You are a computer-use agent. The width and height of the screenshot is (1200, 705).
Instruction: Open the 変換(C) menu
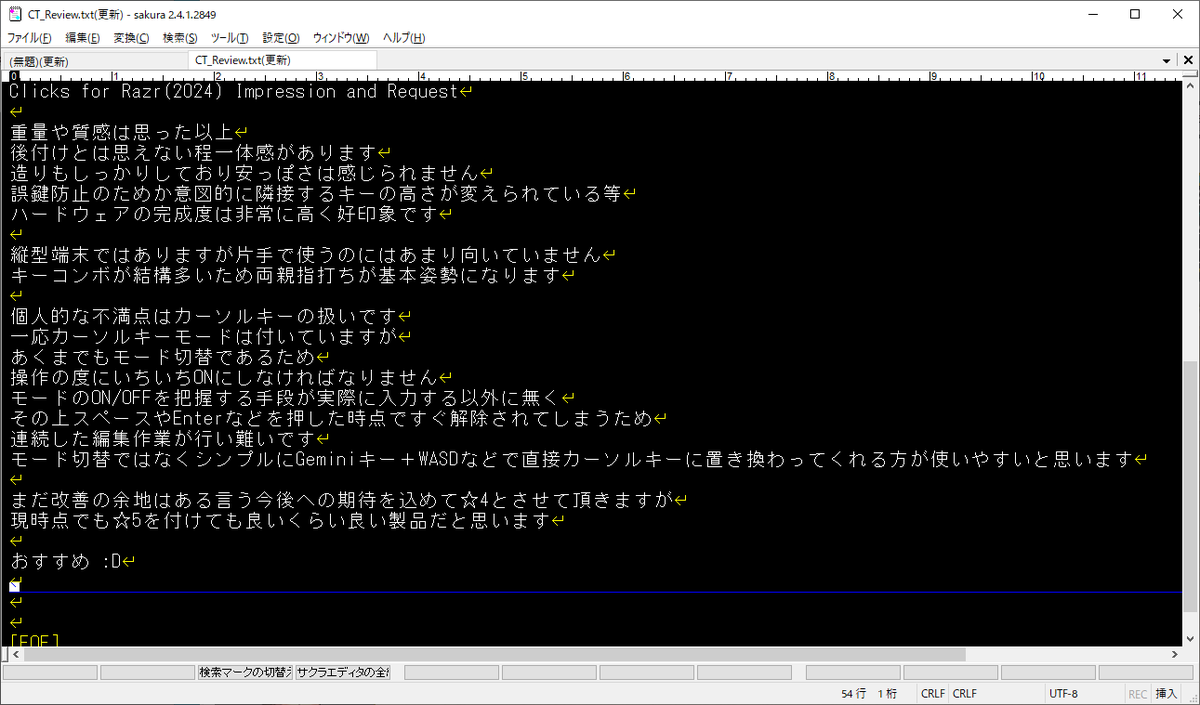(131, 38)
